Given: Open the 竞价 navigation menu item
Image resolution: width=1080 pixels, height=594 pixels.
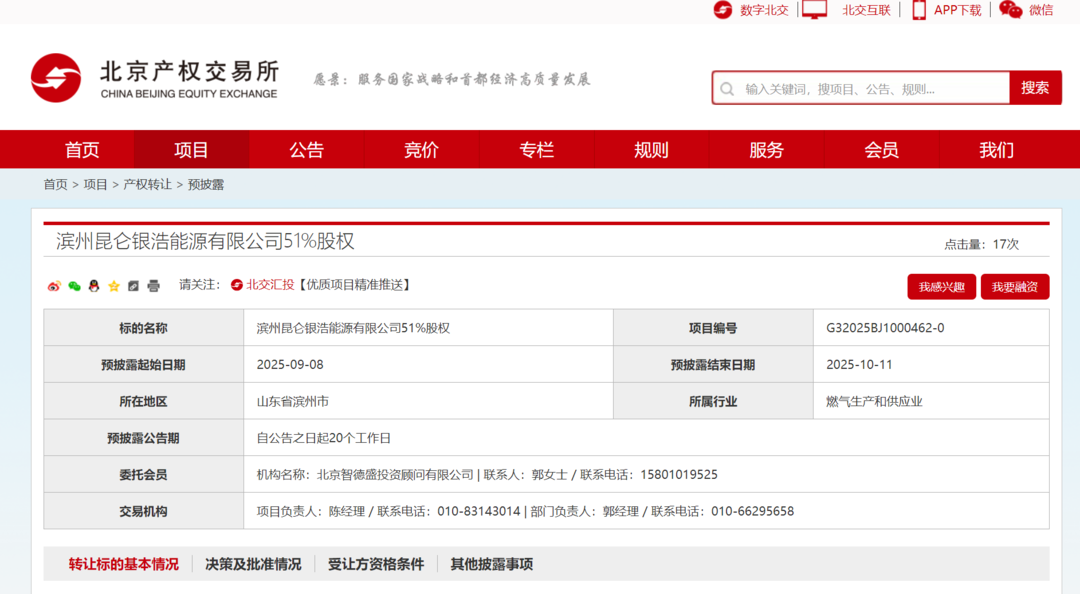Looking at the screenshot, I should point(422,150).
